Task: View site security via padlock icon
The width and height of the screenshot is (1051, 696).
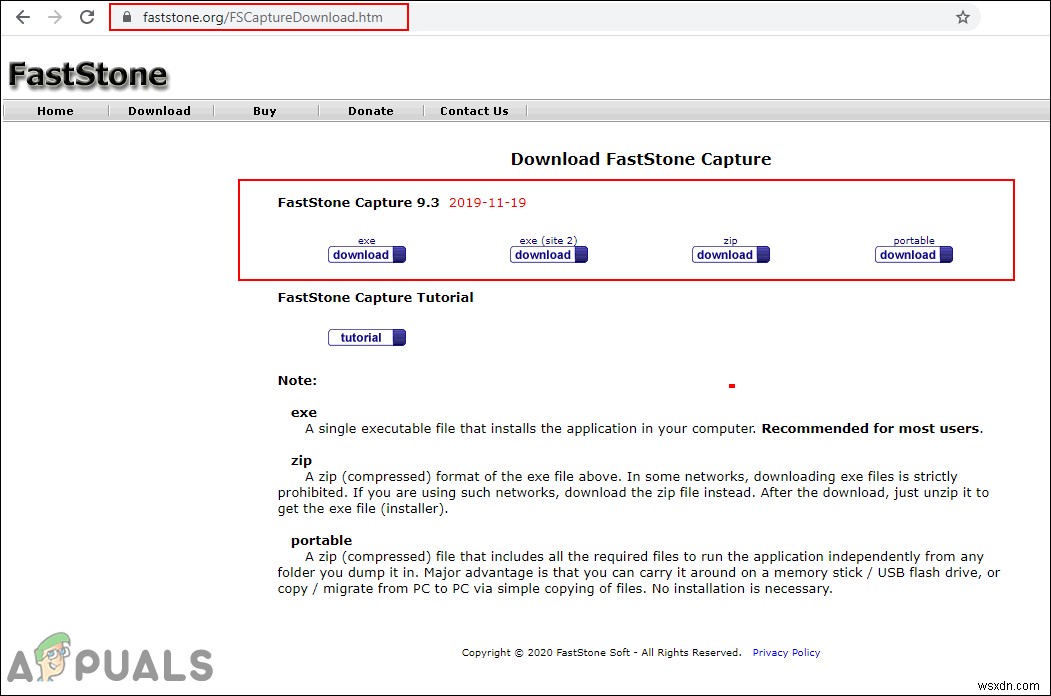Action: (x=127, y=17)
